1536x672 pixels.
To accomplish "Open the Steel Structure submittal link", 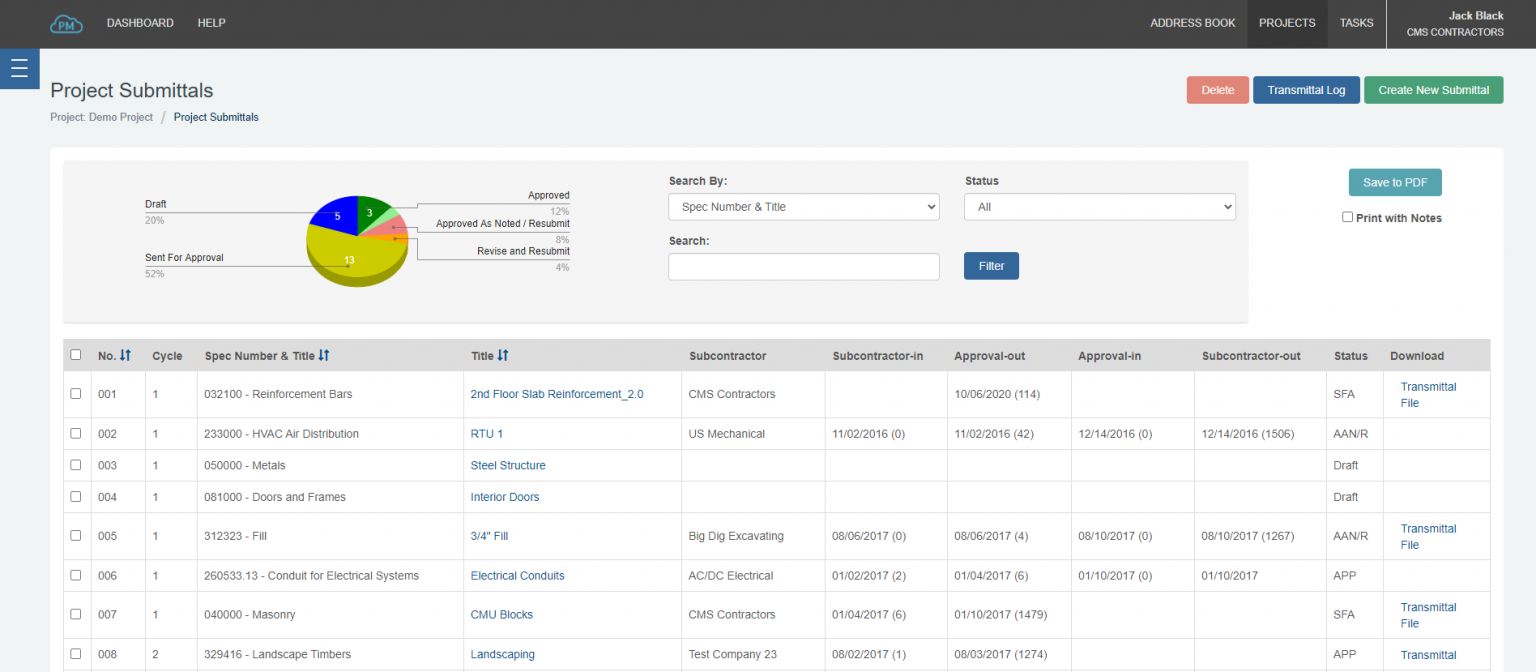I will coord(508,466).
